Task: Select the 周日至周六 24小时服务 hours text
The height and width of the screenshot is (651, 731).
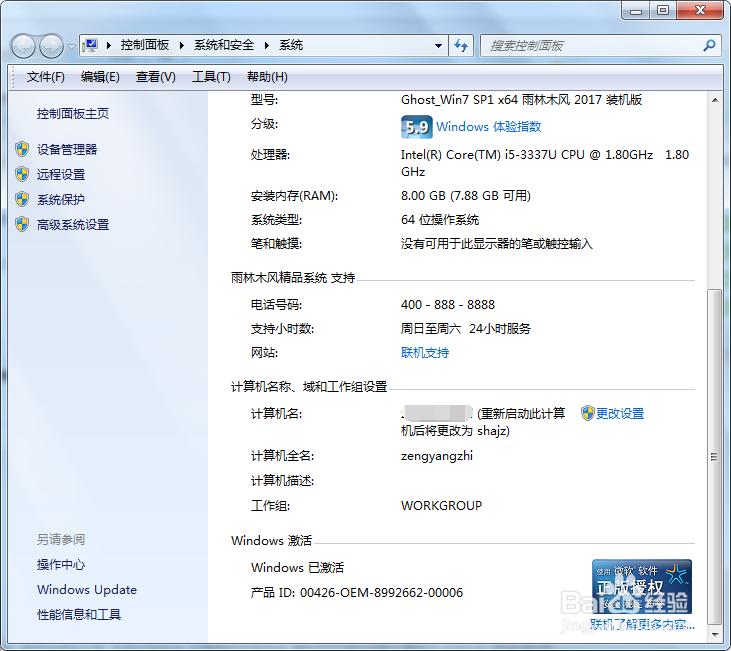Action: (466, 329)
